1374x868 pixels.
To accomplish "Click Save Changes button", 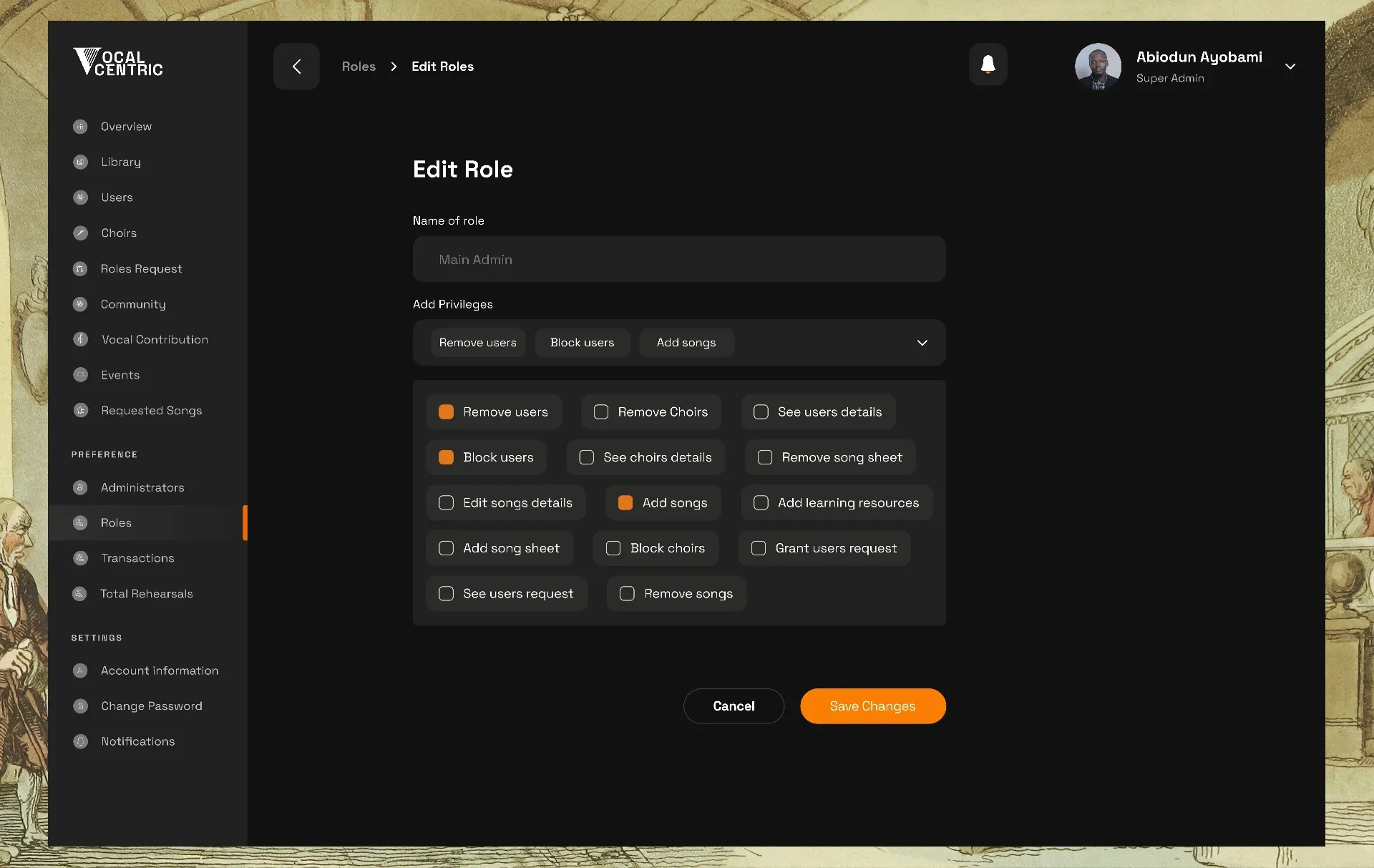I will coord(872,706).
